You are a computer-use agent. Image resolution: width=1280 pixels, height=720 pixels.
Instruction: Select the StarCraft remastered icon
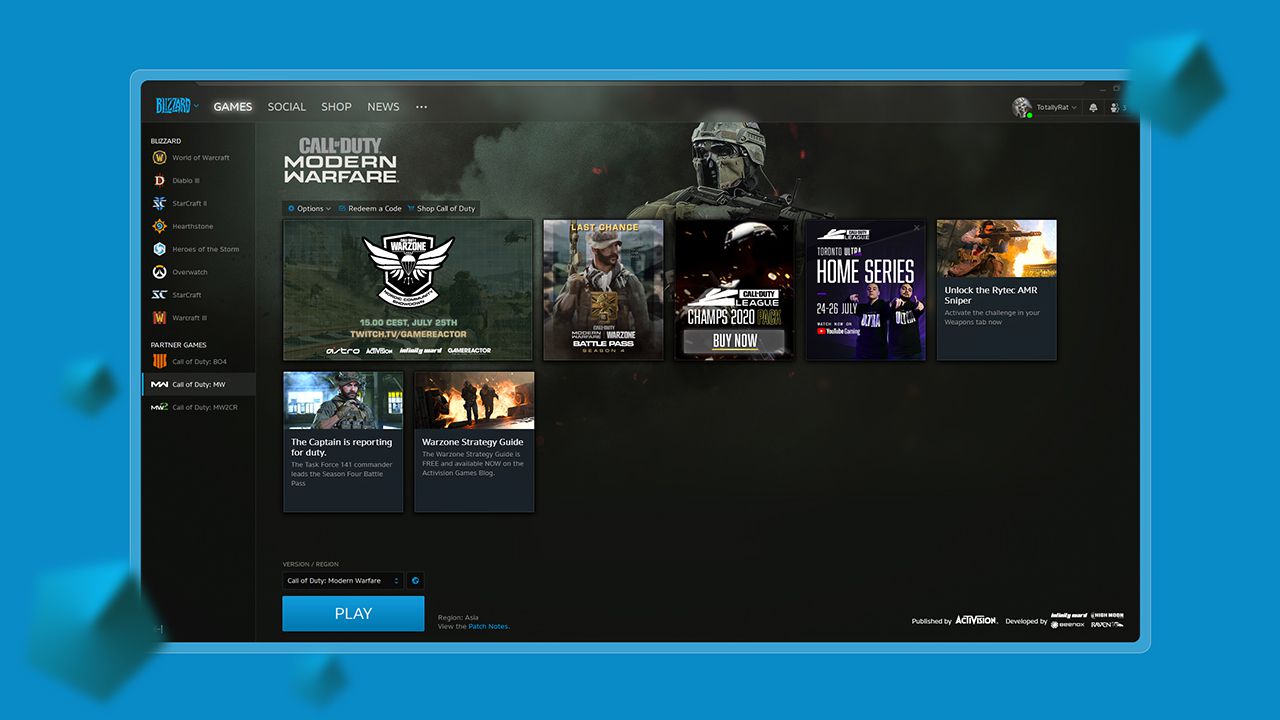point(159,295)
